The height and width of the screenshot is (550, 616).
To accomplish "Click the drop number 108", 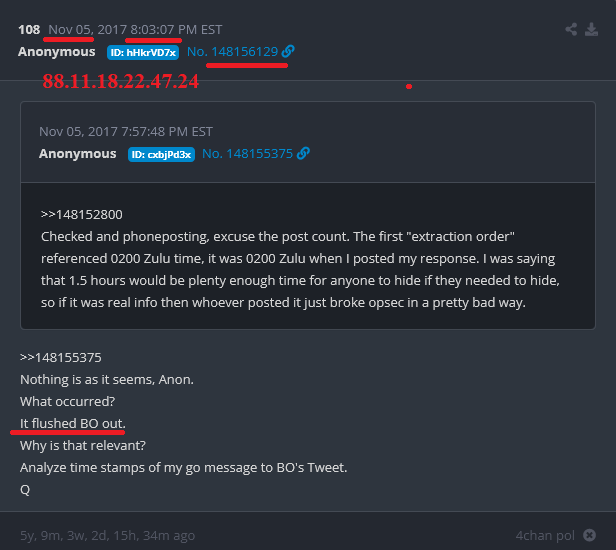I will [x=29, y=30].
